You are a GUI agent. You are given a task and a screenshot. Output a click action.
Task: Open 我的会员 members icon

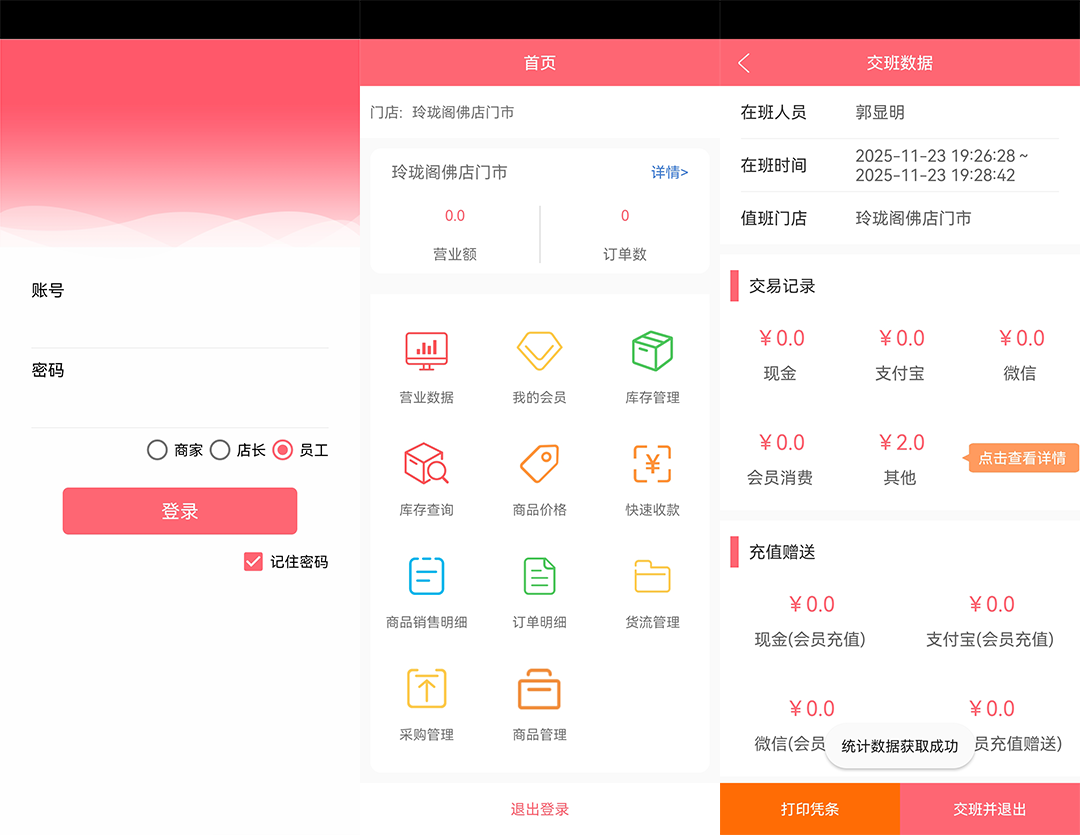coord(539,352)
